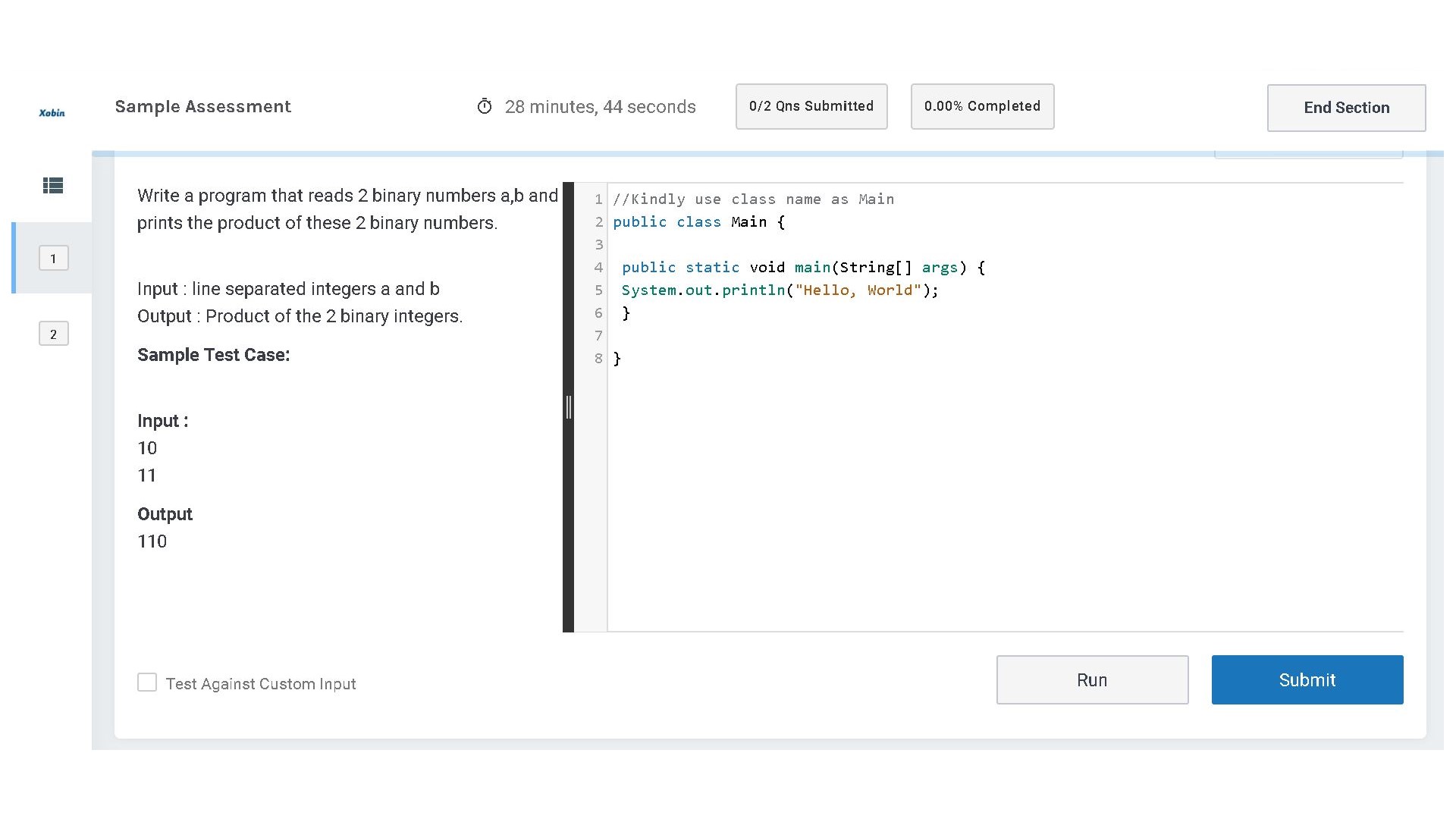Run the code

[x=1091, y=680]
